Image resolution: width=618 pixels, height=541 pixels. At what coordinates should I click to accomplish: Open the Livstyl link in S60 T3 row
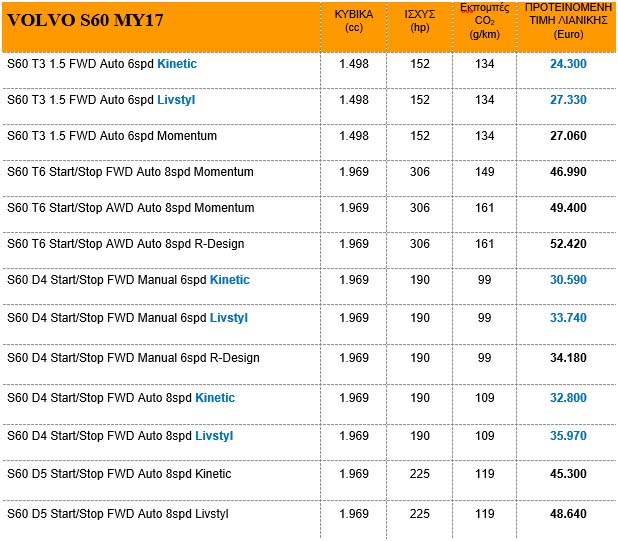coord(176,100)
